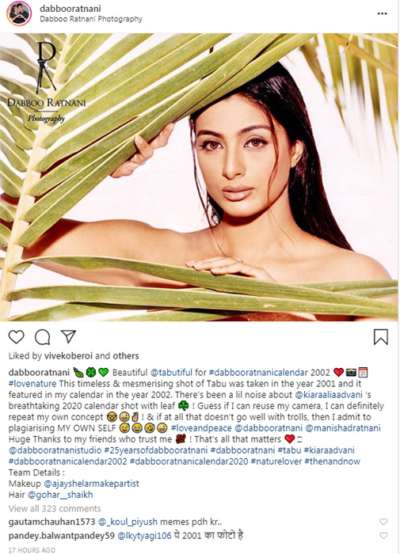Like the post with the heart icon

point(16,337)
